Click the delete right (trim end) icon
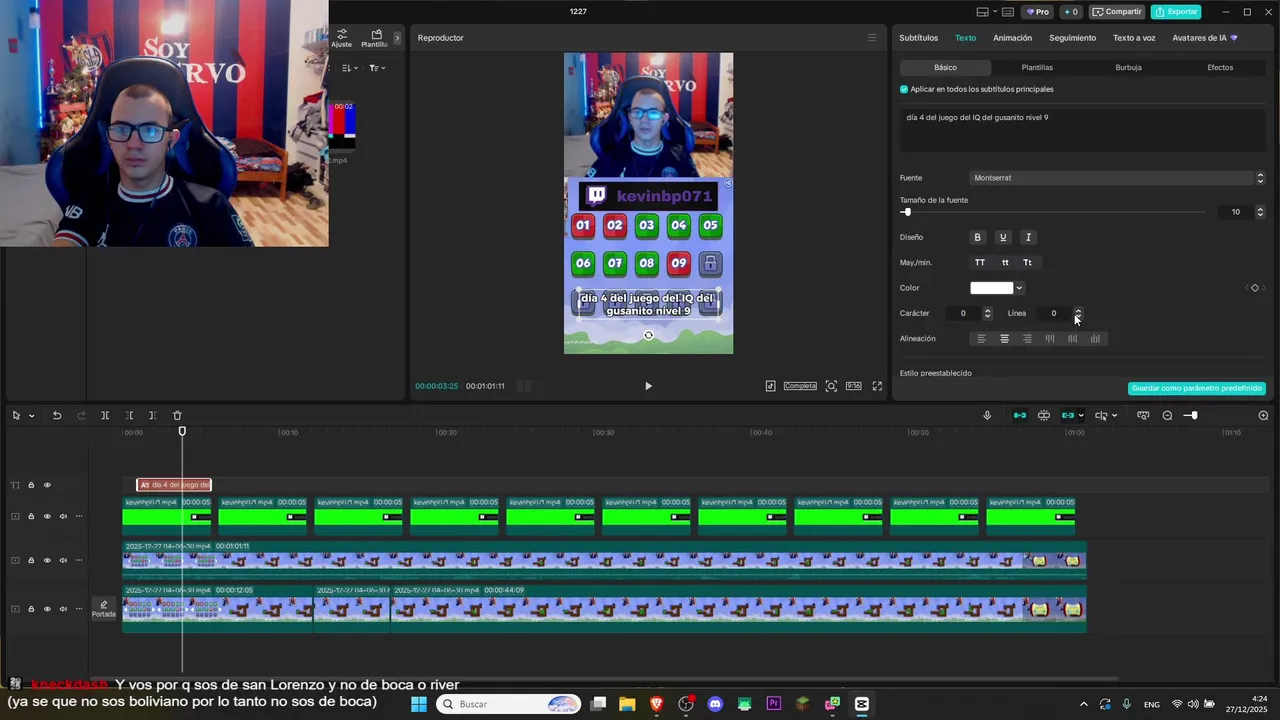The height and width of the screenshot is (720, 1280). (x=152, y=416)
